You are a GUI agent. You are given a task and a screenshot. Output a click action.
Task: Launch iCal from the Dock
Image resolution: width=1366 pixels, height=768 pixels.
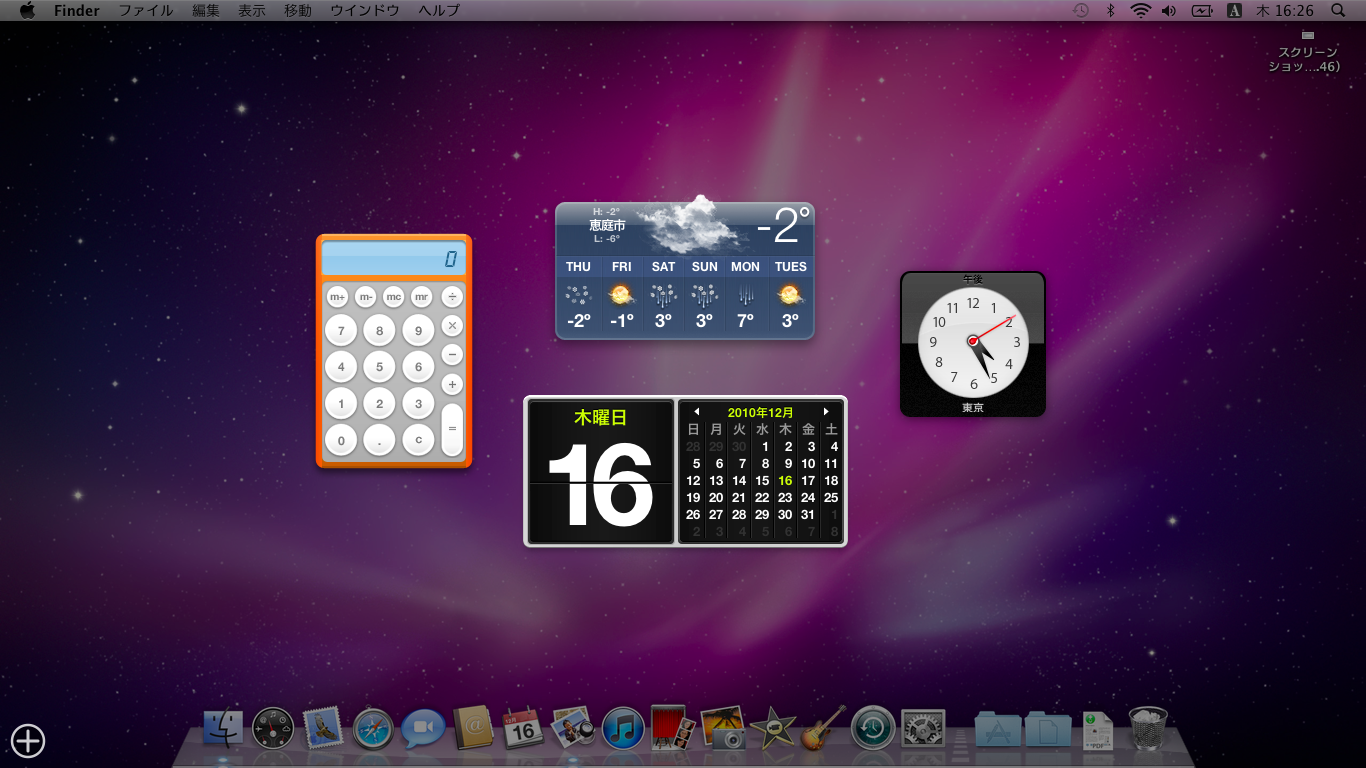523,728
